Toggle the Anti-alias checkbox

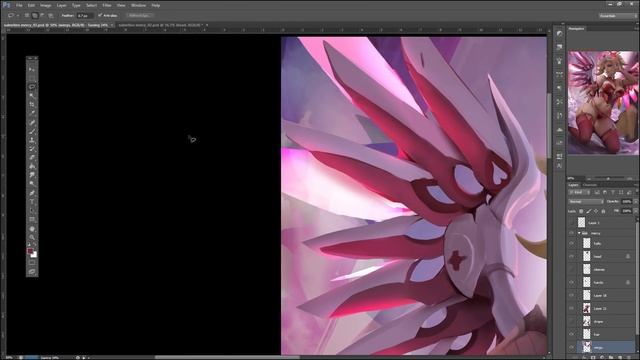coord(100,16)
